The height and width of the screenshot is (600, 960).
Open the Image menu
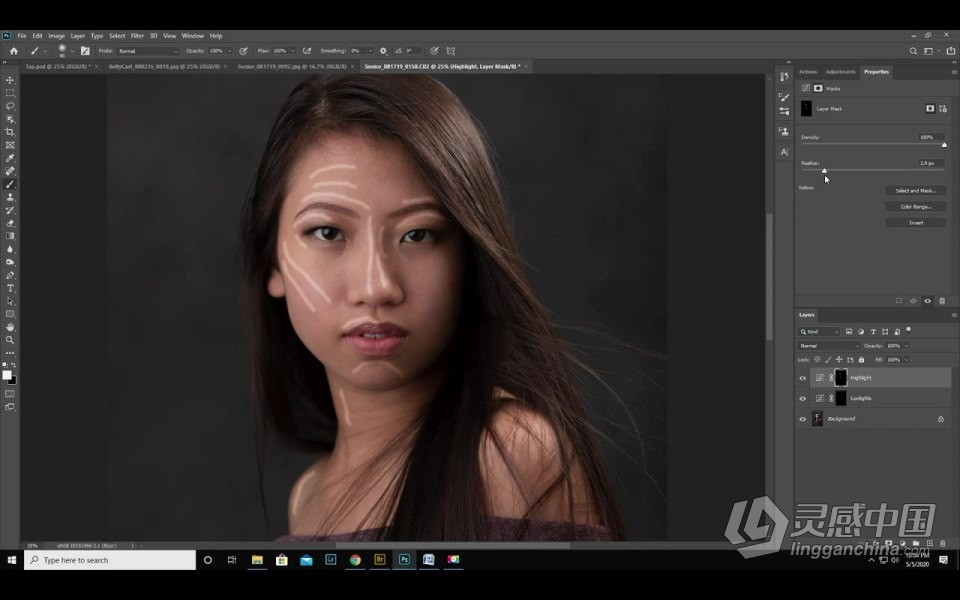pyautogui.click(x=56, y=36)
